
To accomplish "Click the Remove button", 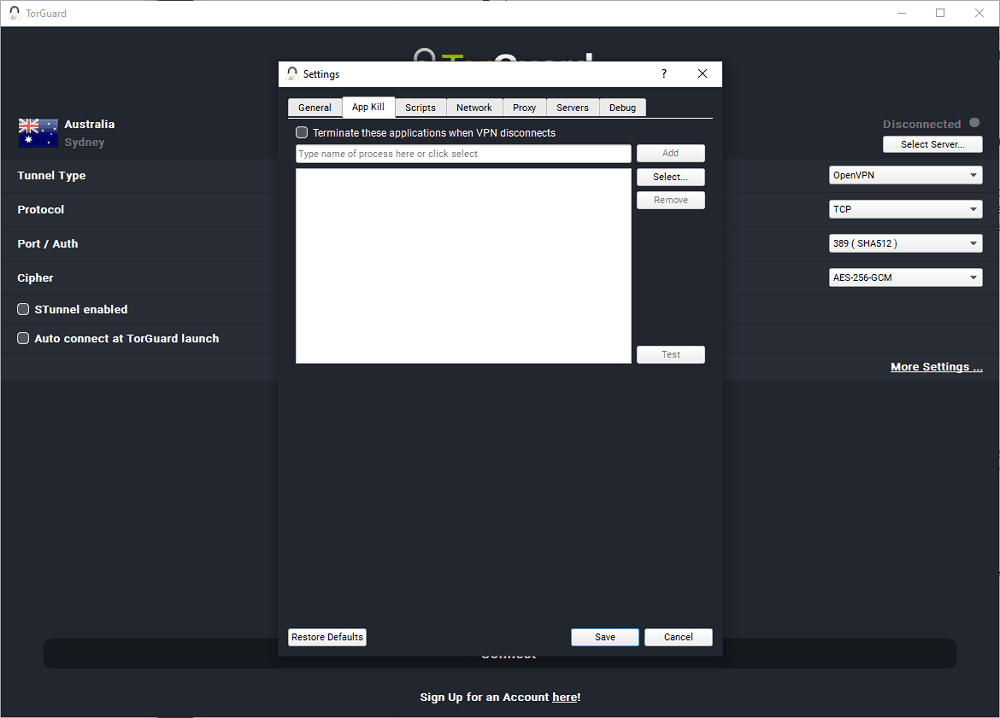I will (x=670, y=200).
